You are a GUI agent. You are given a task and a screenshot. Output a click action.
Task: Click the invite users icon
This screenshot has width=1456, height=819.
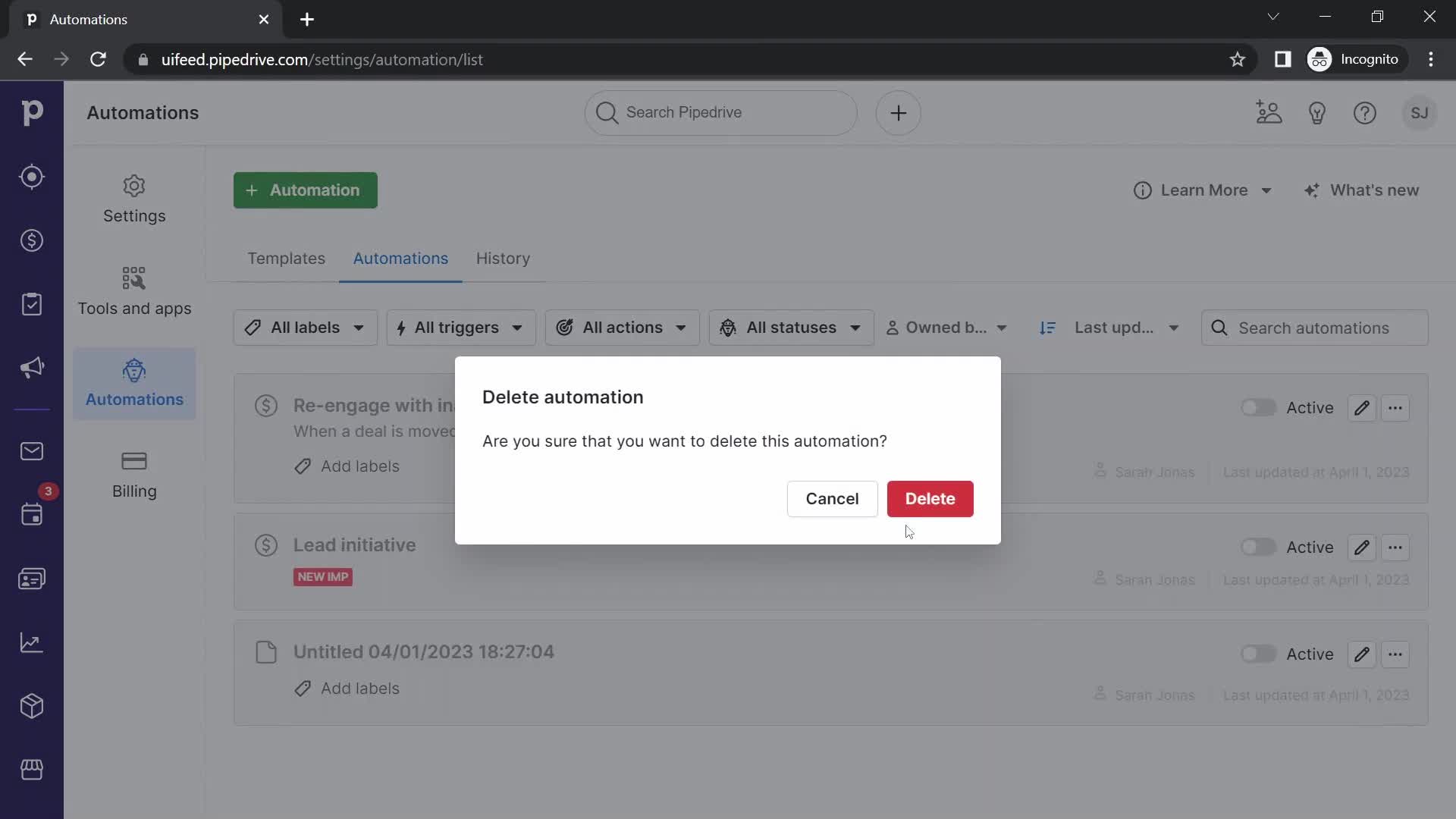coord(1269,113)
